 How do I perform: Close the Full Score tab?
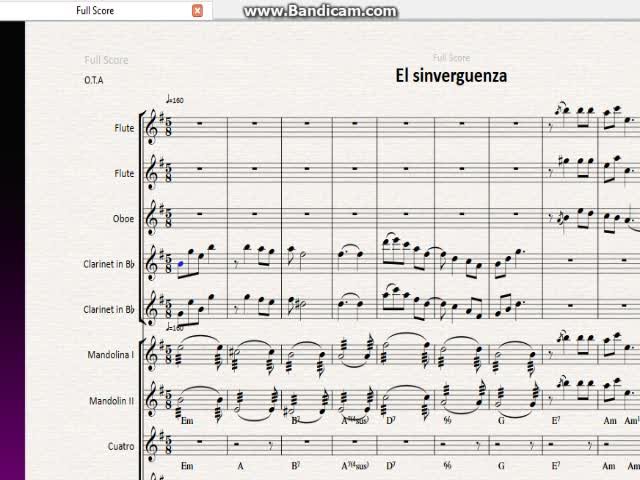coord(197,11)
